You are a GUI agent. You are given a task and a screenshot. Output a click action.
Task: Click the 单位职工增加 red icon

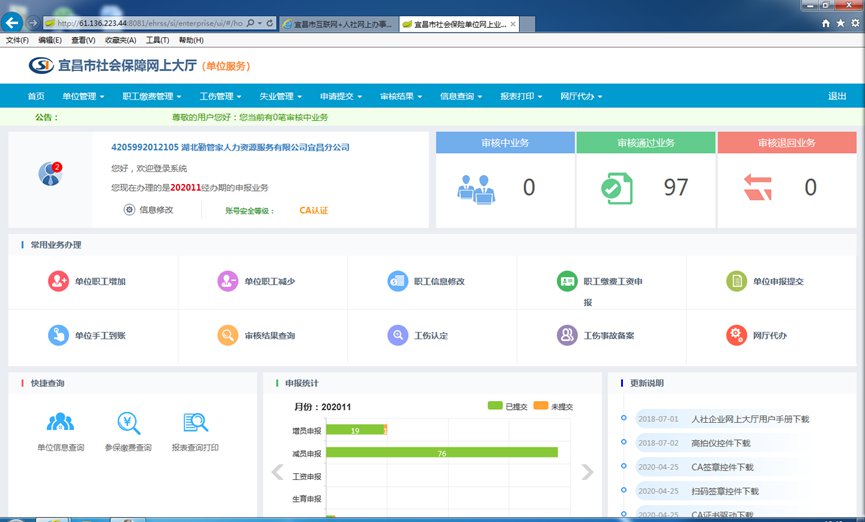coord(58,282)
